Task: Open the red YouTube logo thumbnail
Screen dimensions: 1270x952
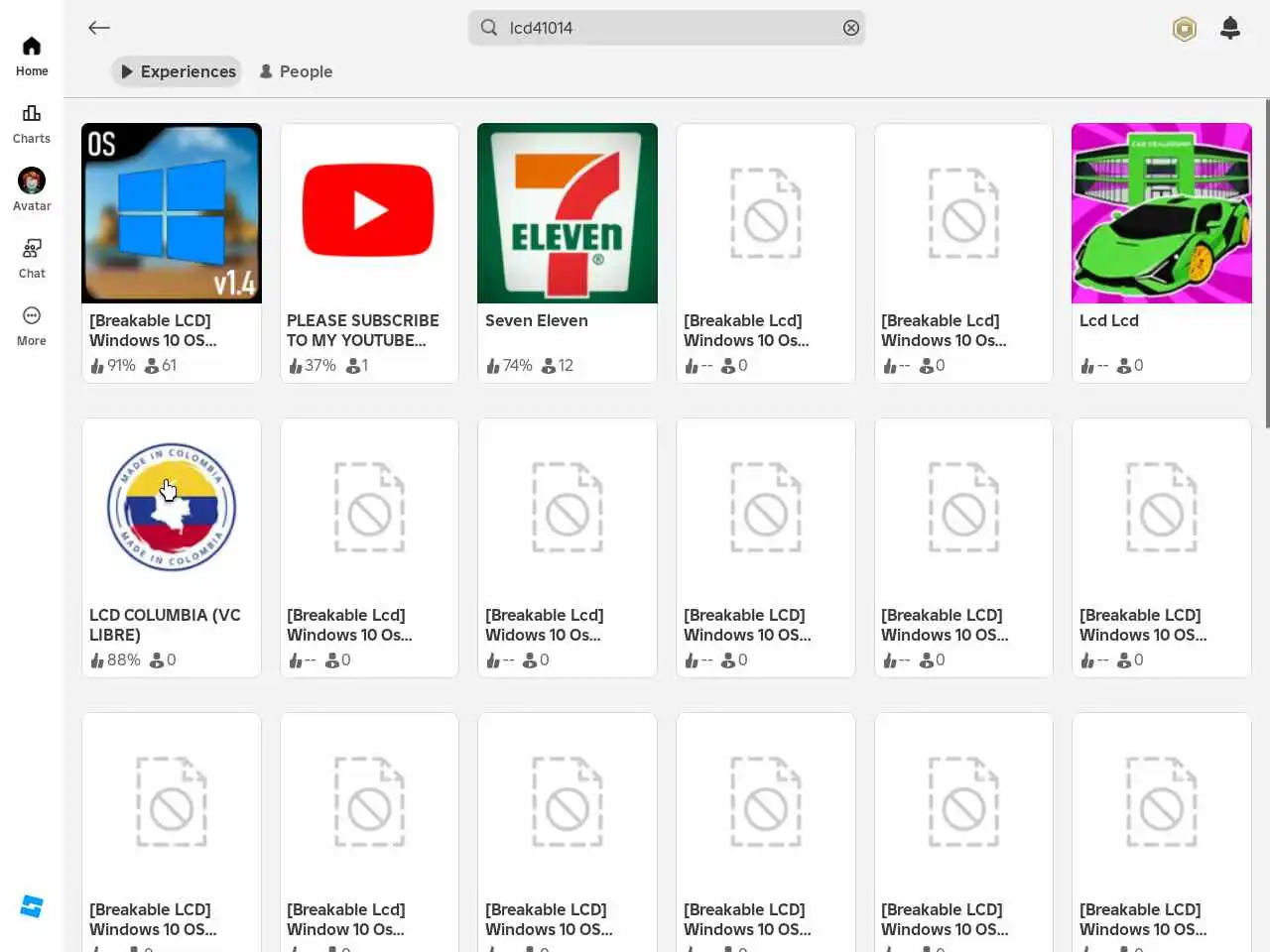Action: coord(369,213)
